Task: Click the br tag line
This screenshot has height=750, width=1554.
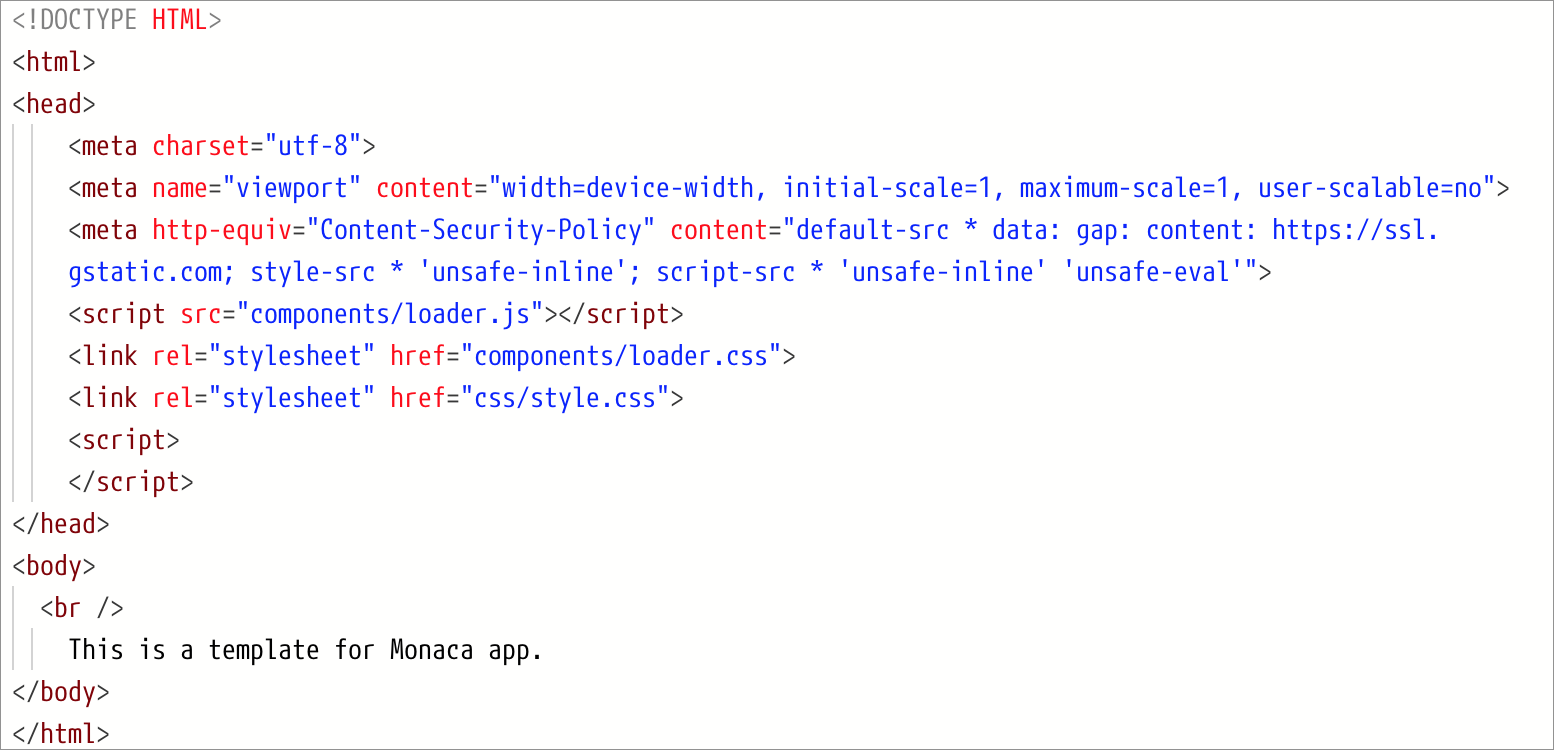Action: [82, 608]
